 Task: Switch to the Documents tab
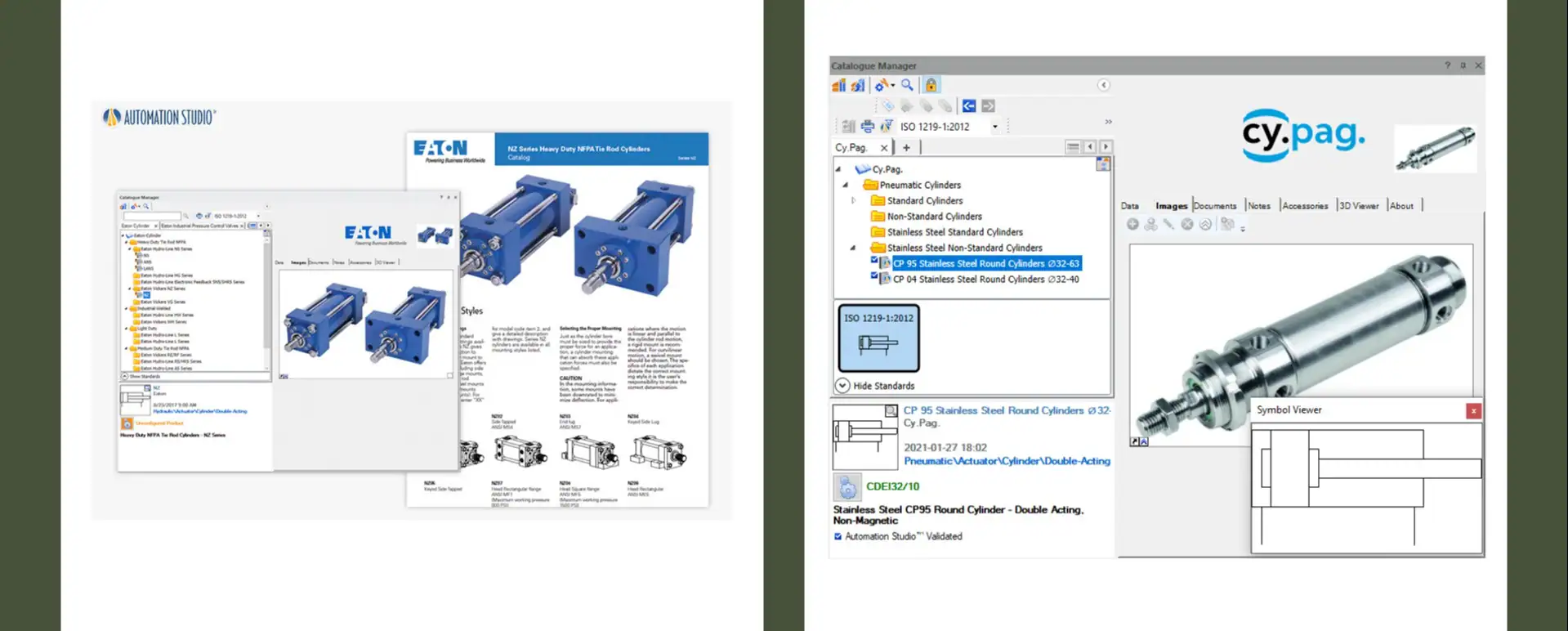coord(1215,206)
